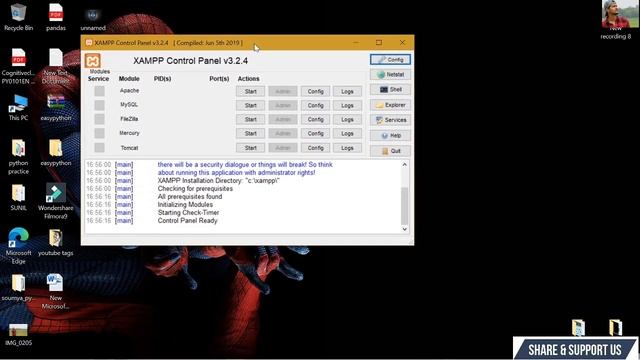Open Config for FileZilla
This screenshot has height=360, width=640.
(x=315, y=120)
